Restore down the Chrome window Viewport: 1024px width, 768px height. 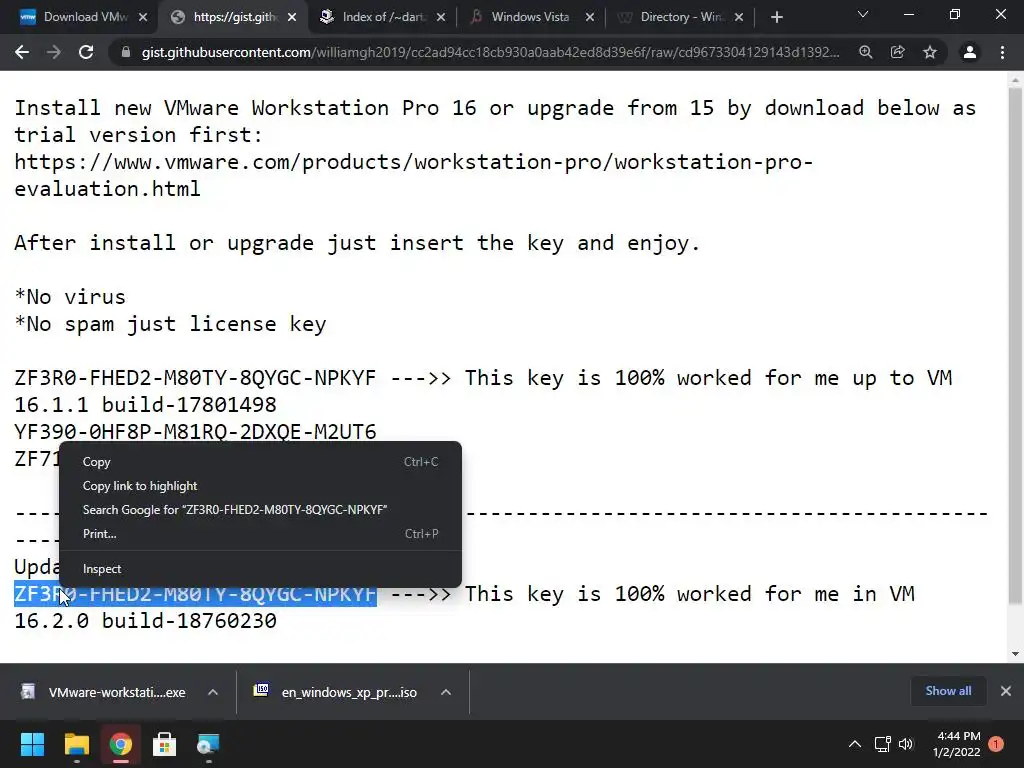[x=955, y=14]
